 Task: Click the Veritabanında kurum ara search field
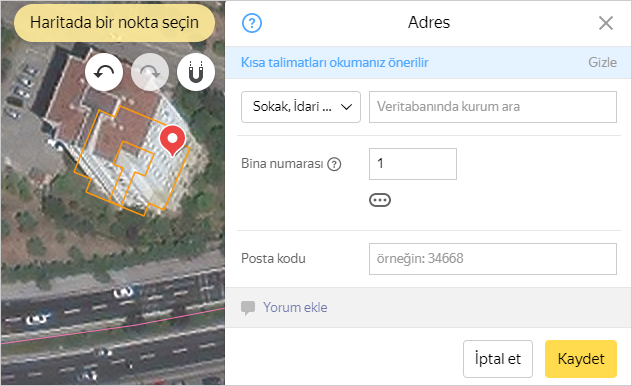tap(493, 107)
